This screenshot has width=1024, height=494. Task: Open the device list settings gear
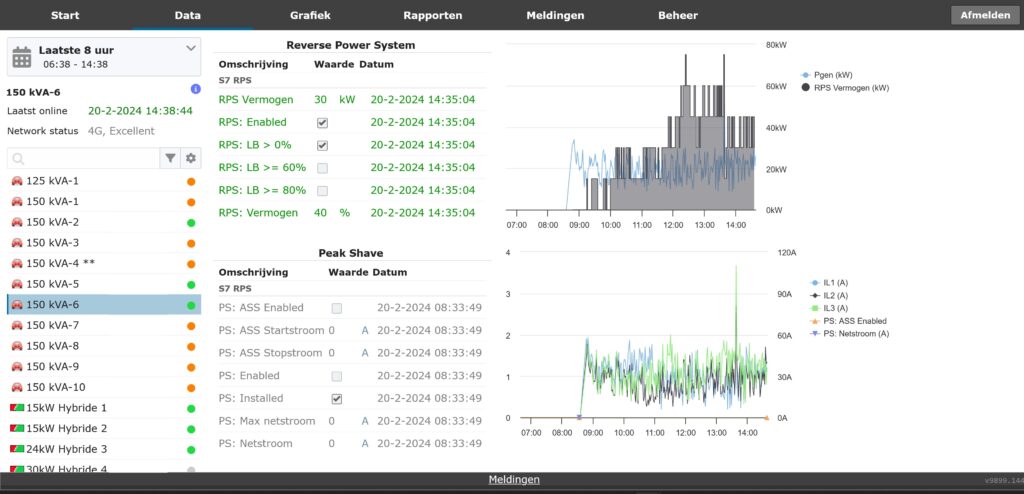[190, 158]
